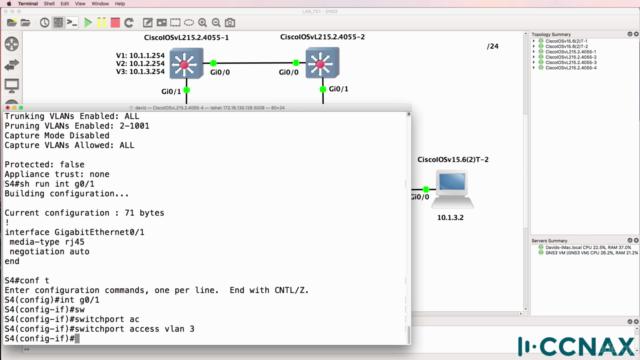
Task: Open console to all devices icon
Action: click(x=72, y=22)
